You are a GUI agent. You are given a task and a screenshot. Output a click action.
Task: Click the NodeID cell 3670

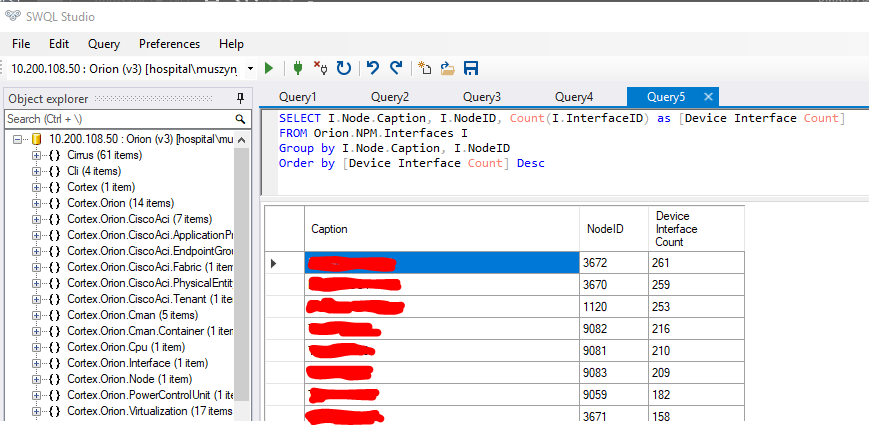pos(614,285)
